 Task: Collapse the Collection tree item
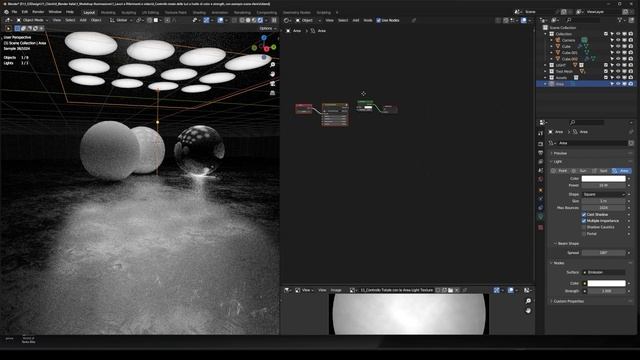coord(546,34)
